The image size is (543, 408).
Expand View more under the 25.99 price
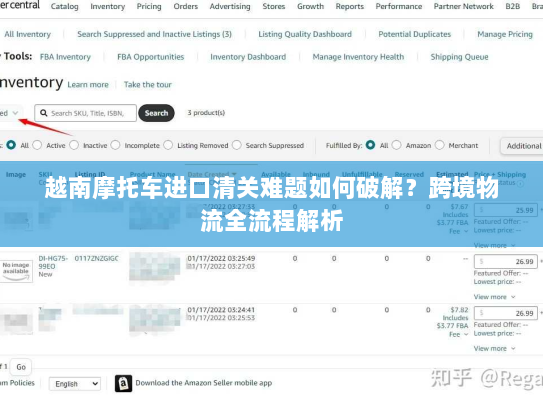pyautogui.click(x=494, y=245)
